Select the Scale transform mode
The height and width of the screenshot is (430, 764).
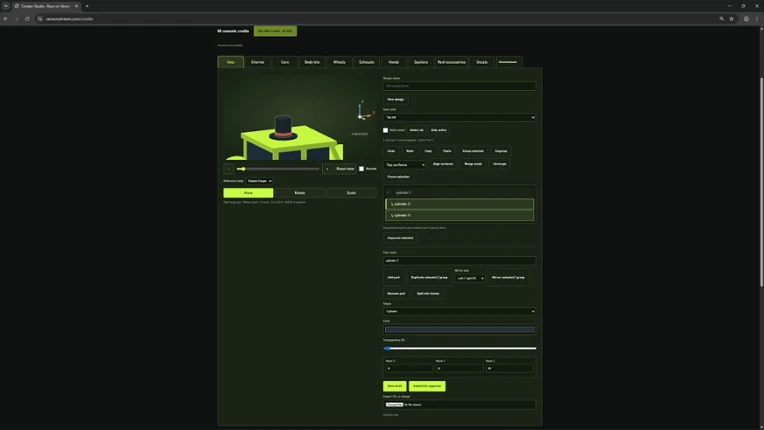(x=351, y=193)
